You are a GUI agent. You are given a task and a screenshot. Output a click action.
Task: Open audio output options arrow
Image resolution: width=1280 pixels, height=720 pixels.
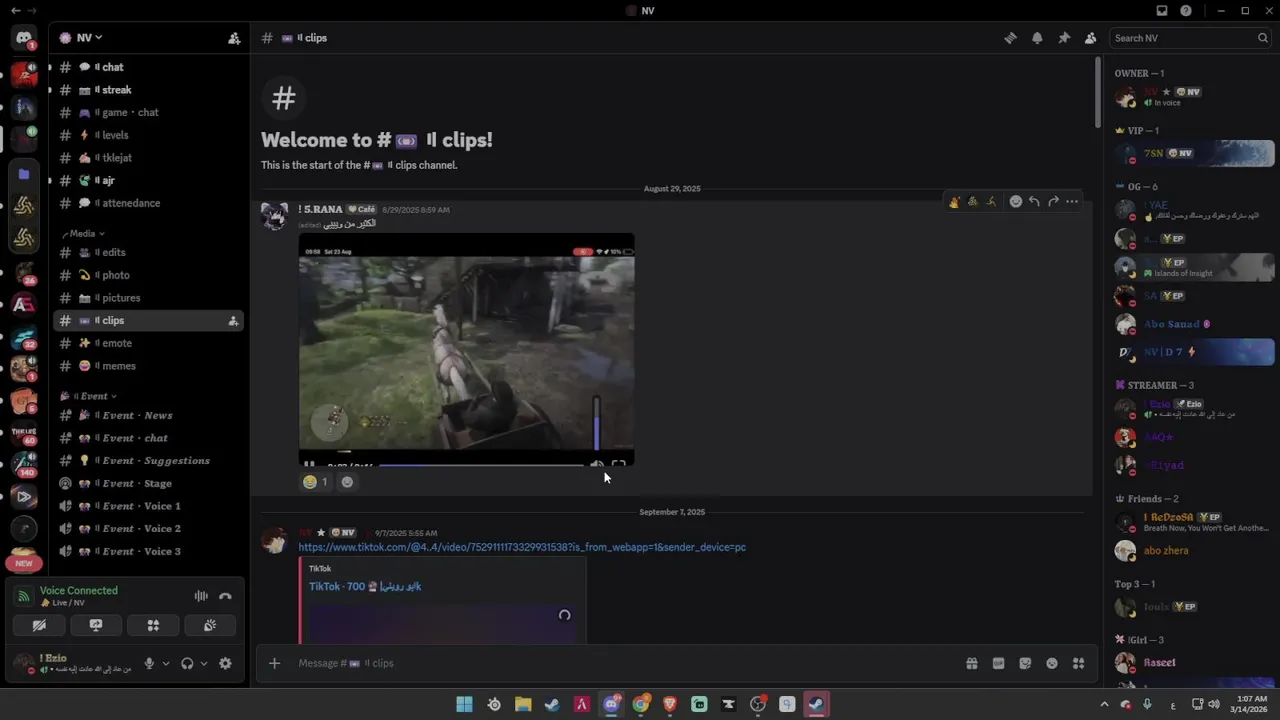204,663
